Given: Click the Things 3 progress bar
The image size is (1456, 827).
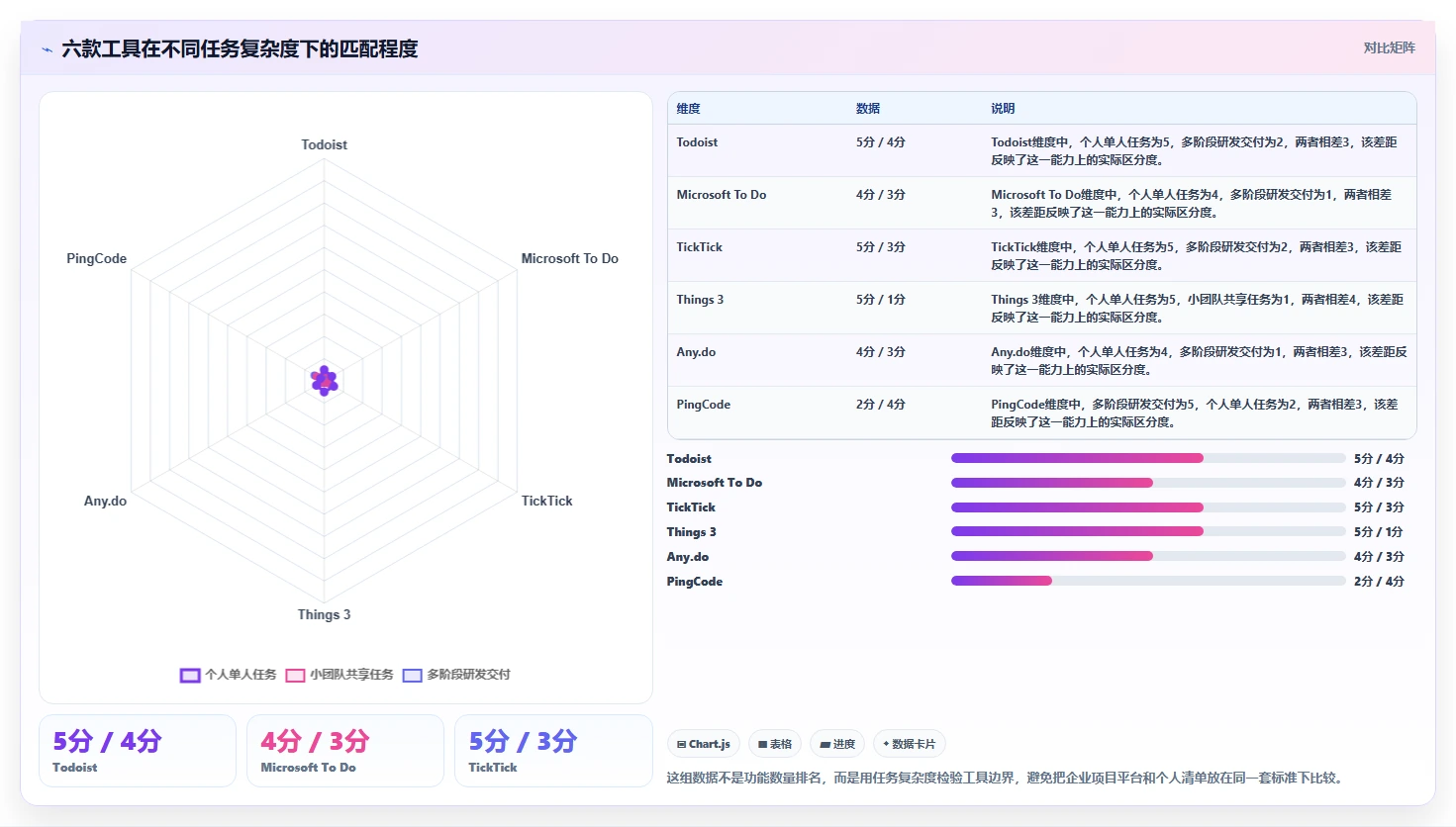Looking at the screenshot, I should coord(1148,531).
